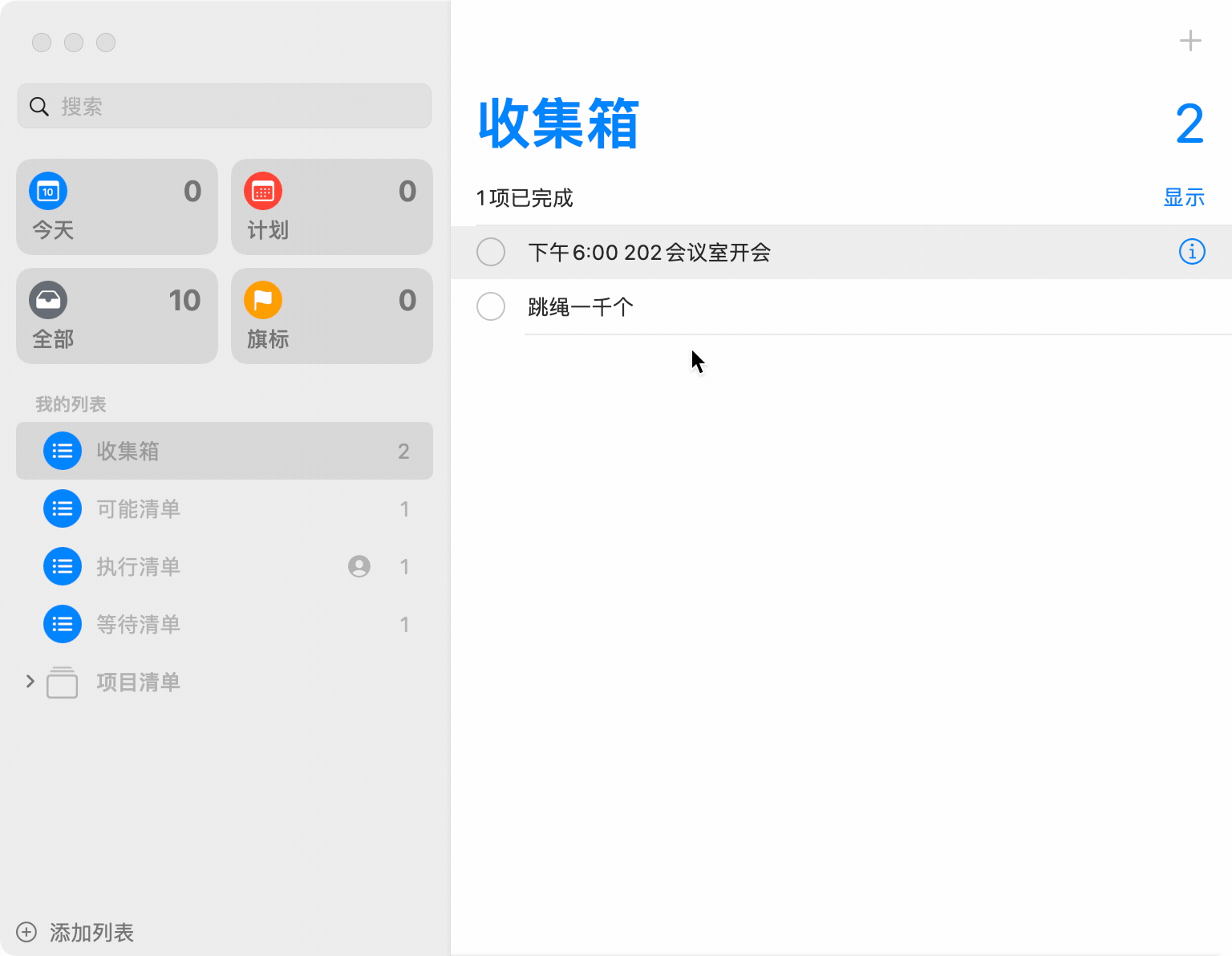Click the shared person icon on 执行清单
The image size is (1232, 956).
359,566
